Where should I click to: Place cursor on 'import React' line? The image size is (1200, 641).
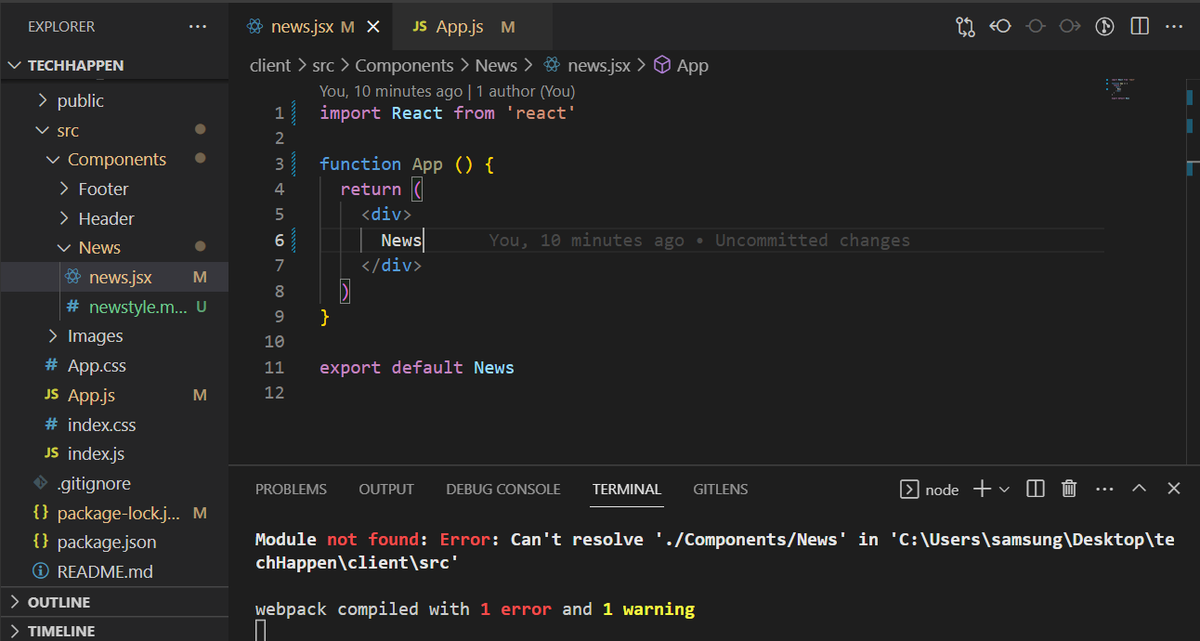(x=448, y=113)
